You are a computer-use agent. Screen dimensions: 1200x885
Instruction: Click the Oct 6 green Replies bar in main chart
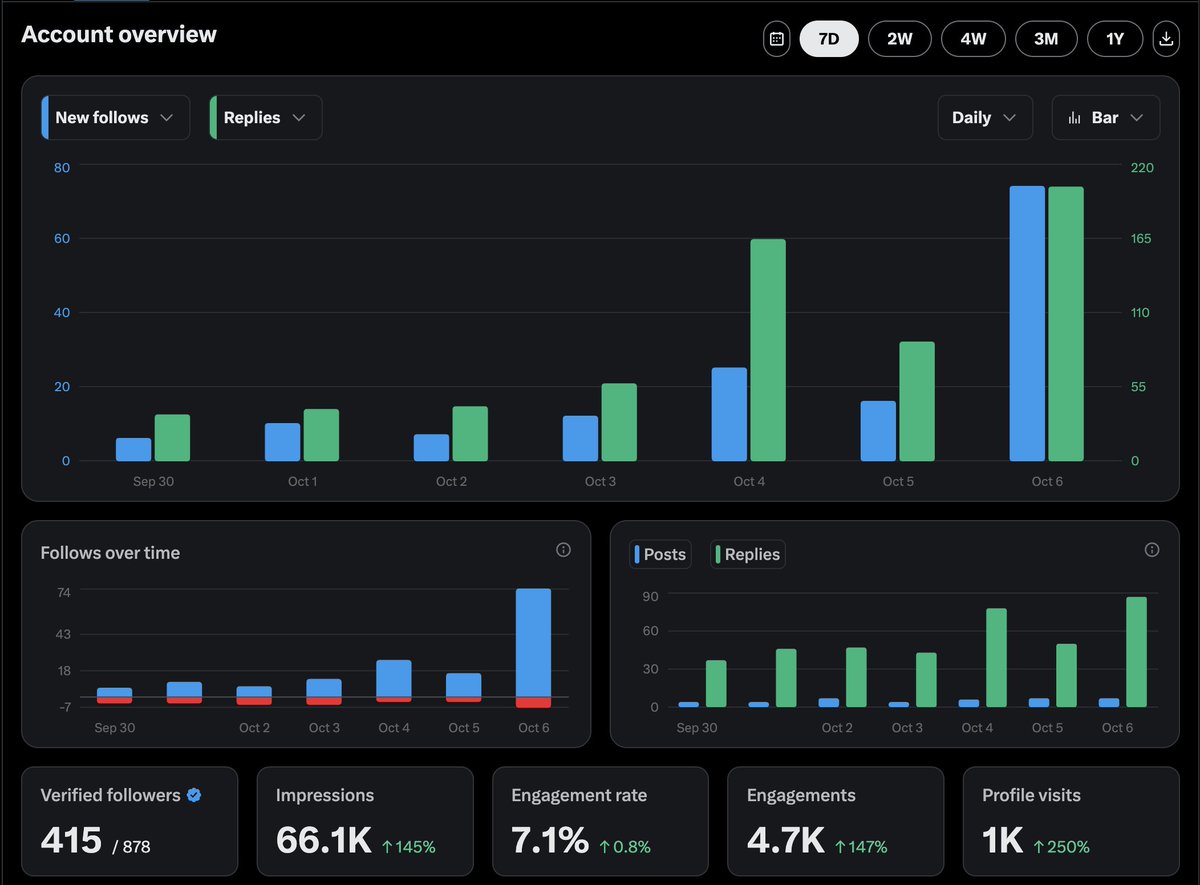(1066, 324)
